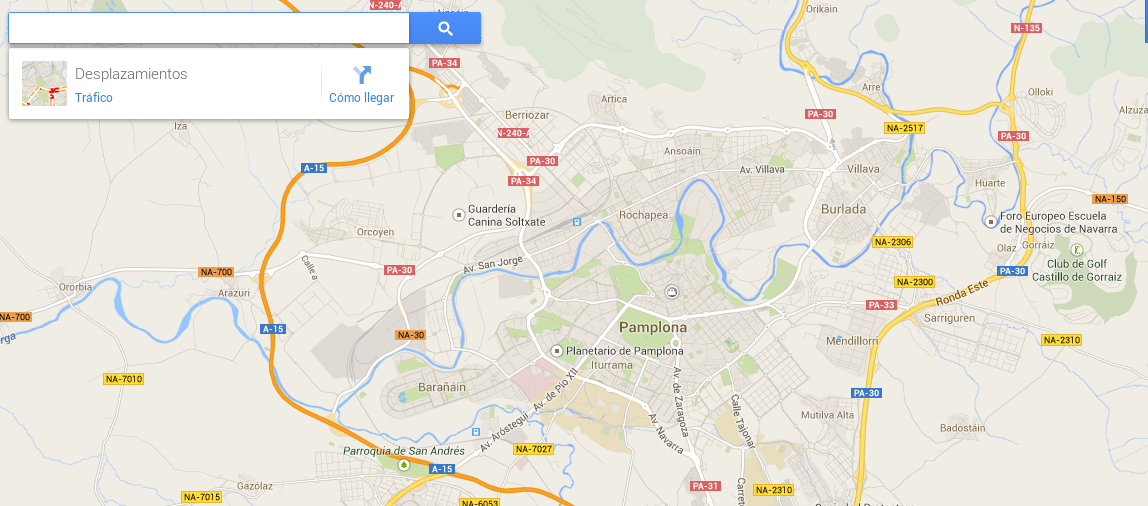Open the Cómo llegar directions arrow icon
The image size is (1148, 506).
click(362, 75)
